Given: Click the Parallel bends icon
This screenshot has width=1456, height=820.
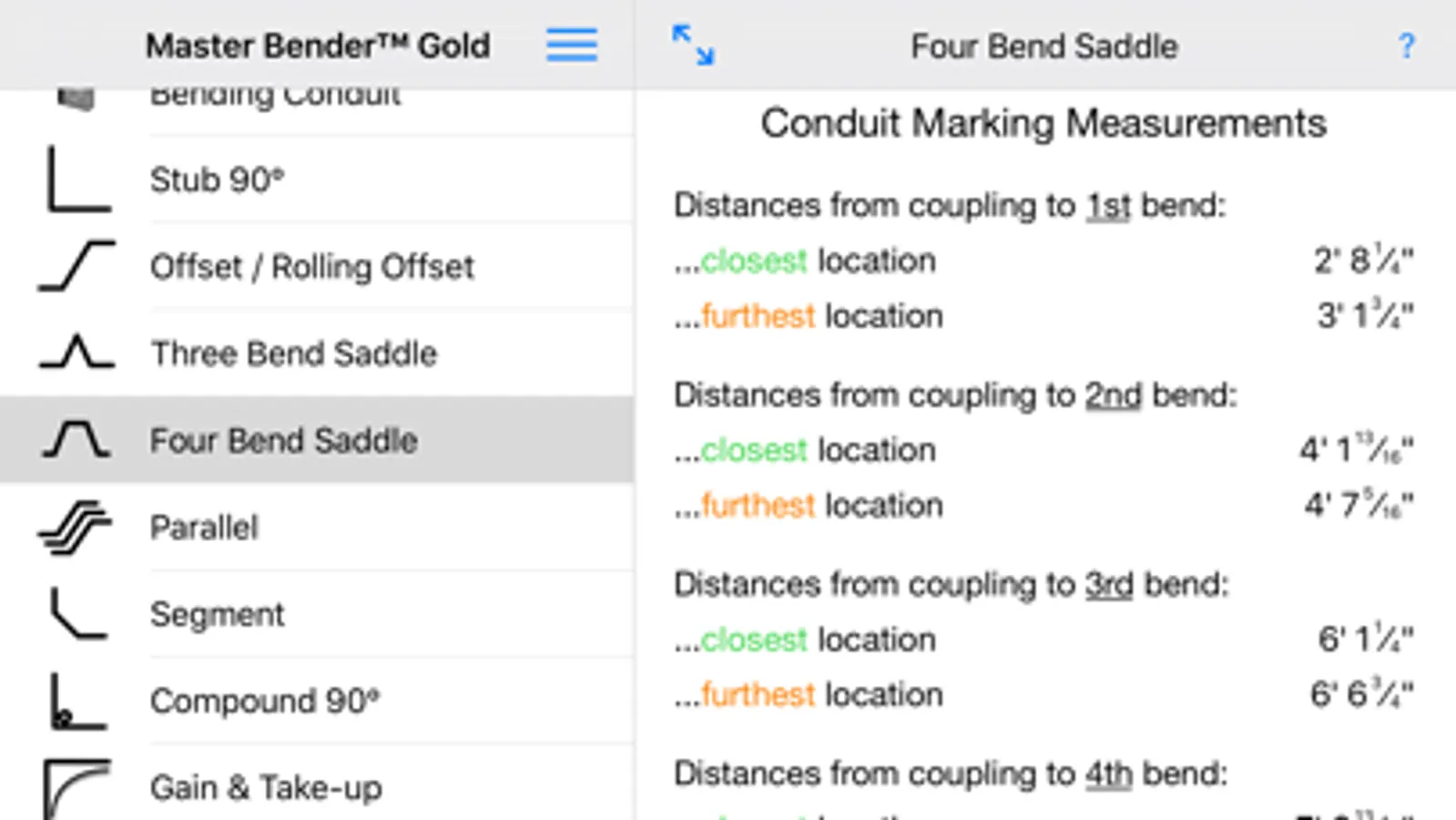Looking at the screenshot, I should (x=75, y=527).
